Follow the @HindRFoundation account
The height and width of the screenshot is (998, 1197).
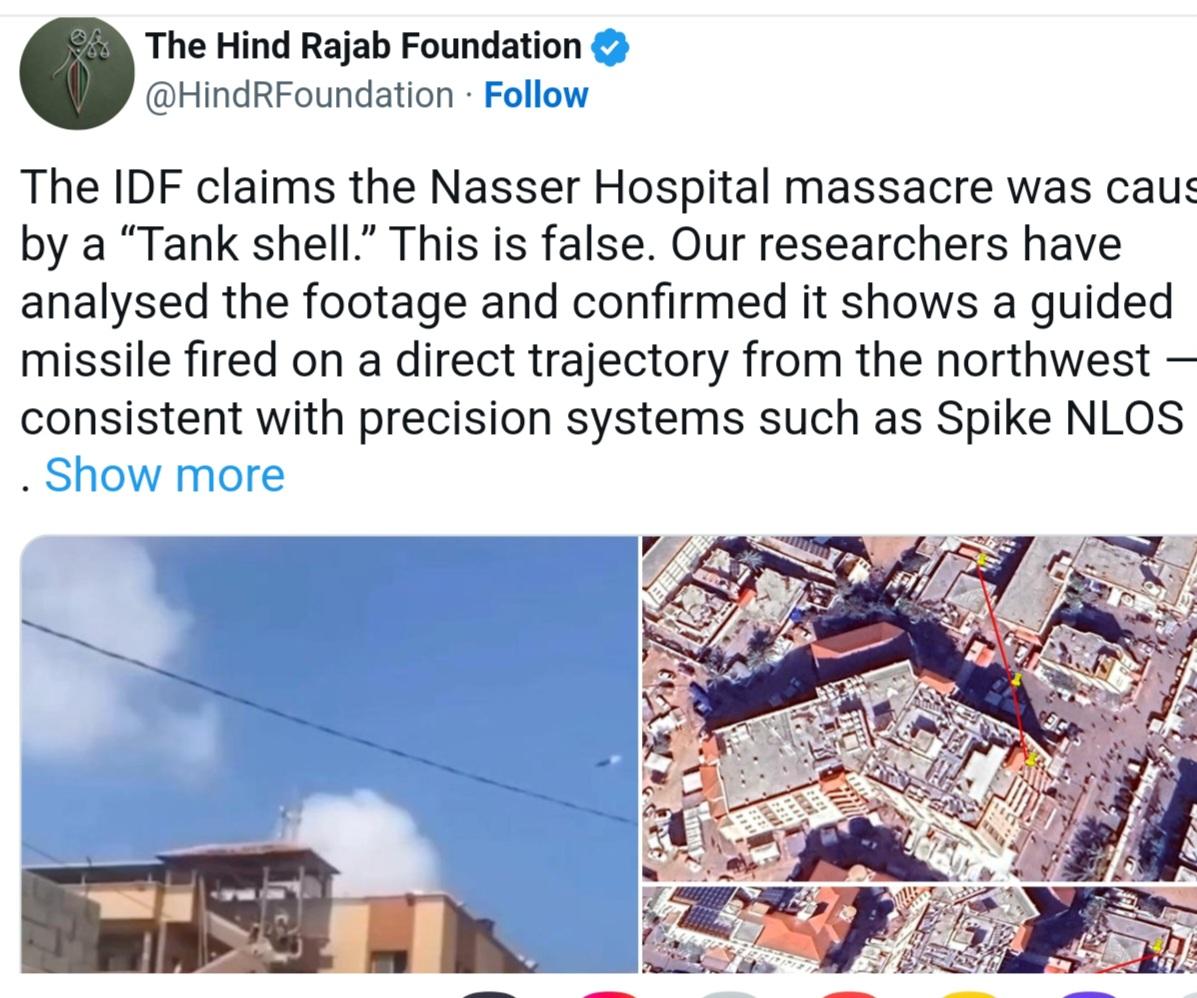tap(536, 95)
